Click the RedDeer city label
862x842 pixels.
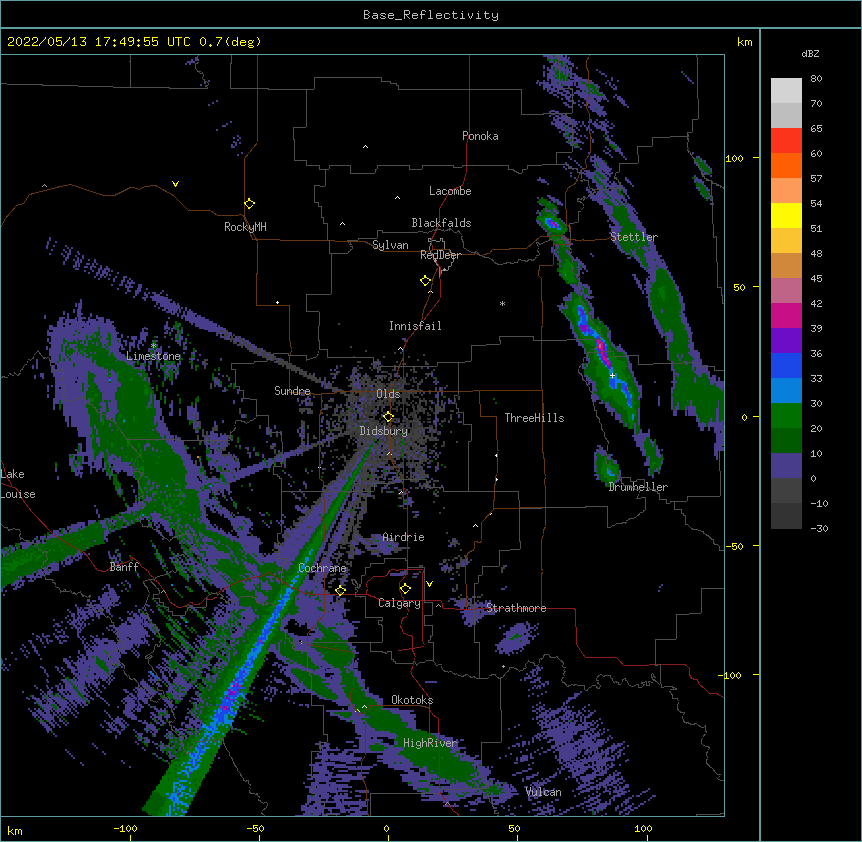click(x=440, y=255)
